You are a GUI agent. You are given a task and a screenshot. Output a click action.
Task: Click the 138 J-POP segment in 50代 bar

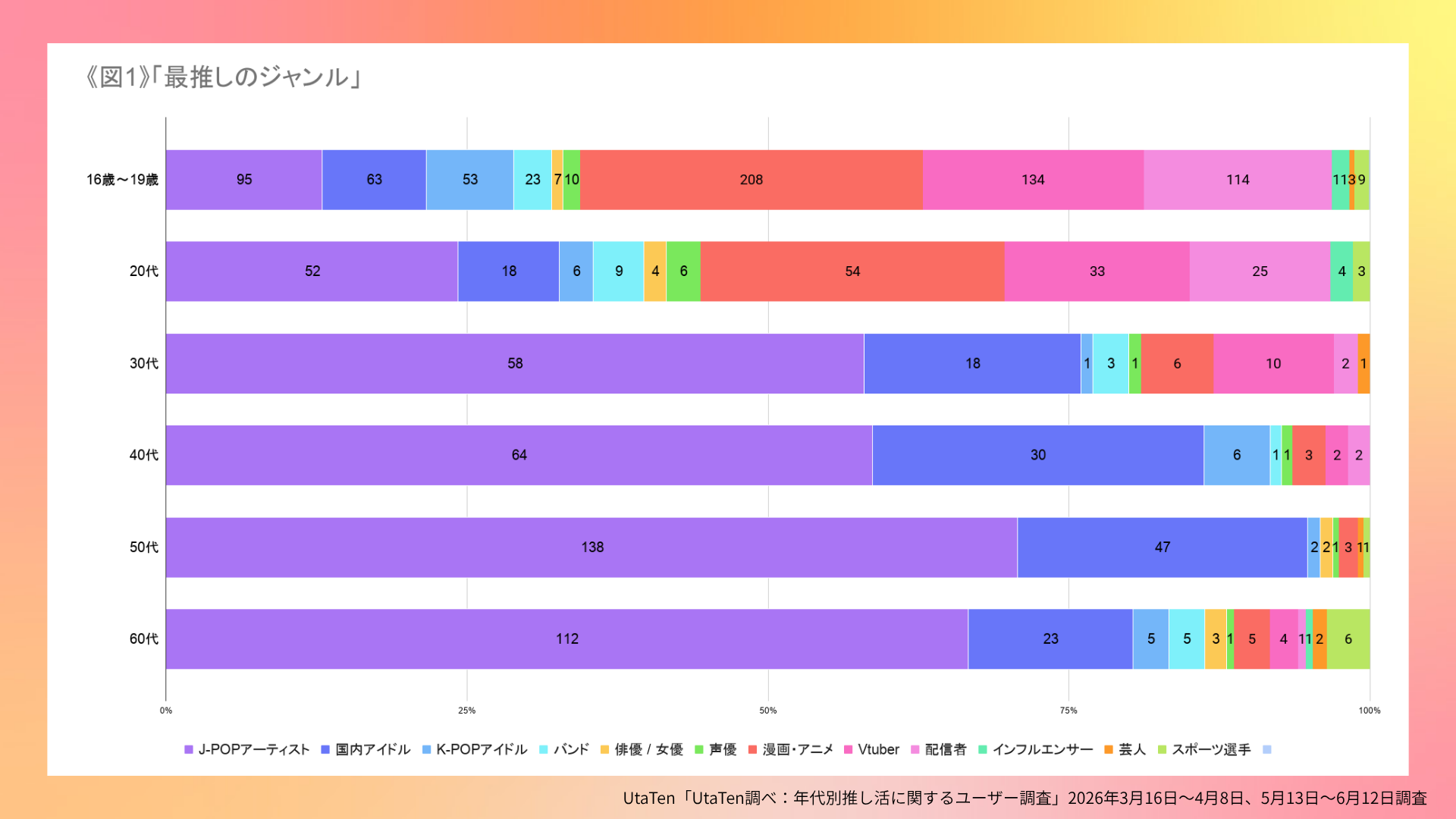[x=591, y=548]
